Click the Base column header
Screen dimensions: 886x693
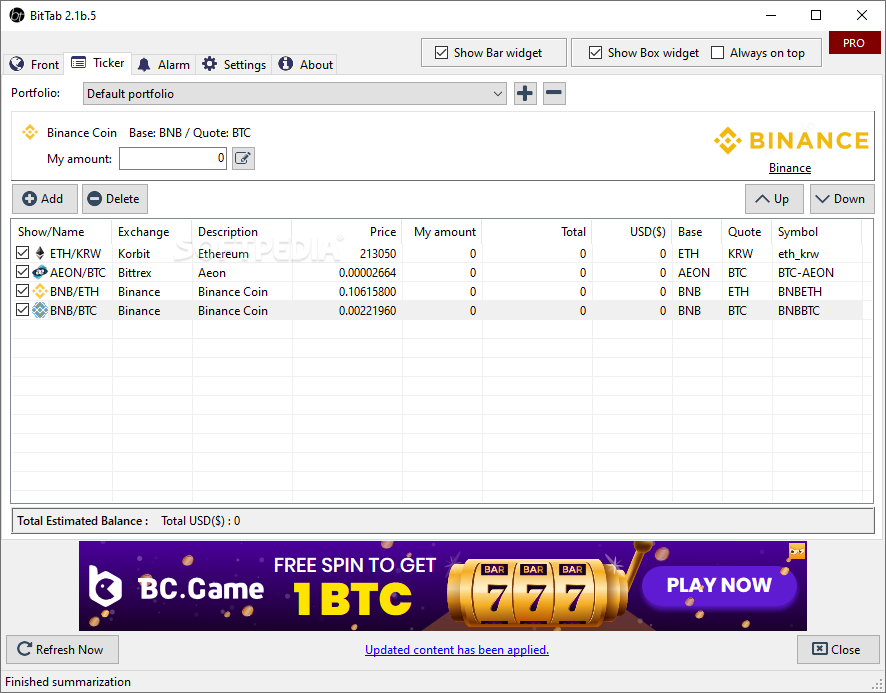click(697, 232)
